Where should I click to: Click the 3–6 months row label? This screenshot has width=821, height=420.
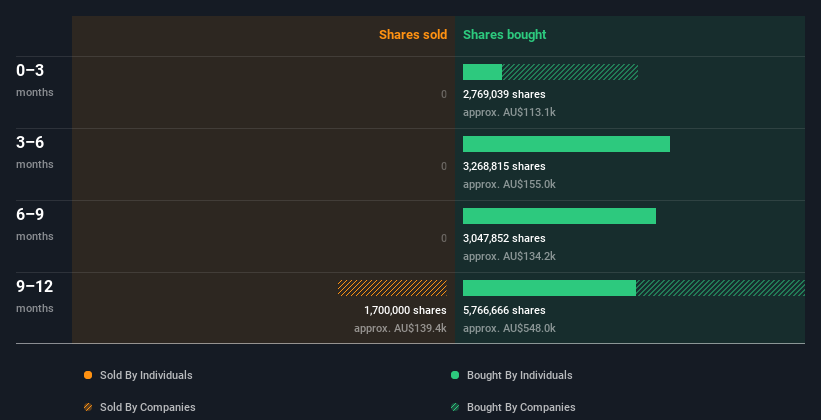click(x=35, y=152)
